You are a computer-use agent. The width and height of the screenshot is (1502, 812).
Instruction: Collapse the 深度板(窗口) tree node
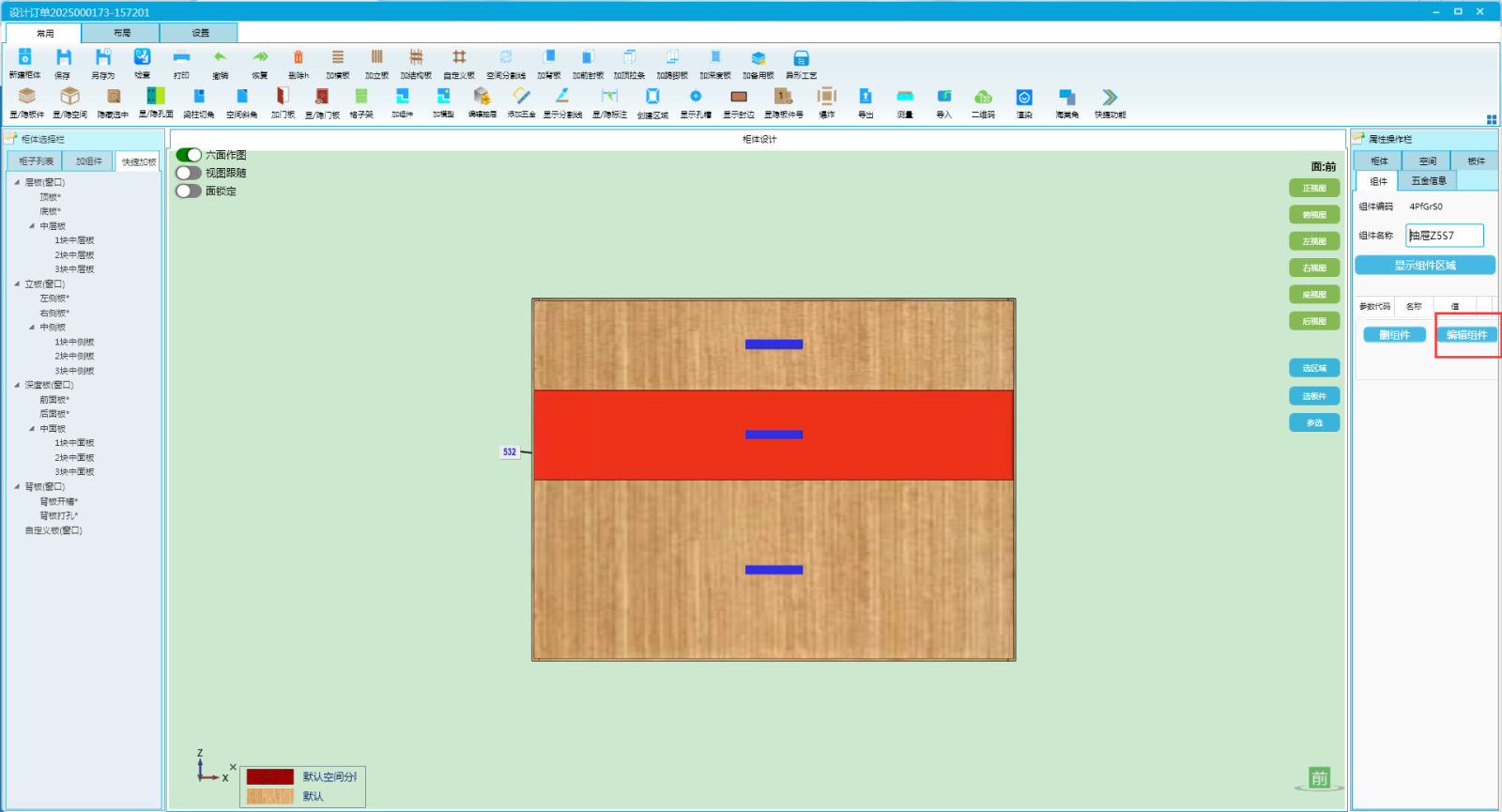tap(17, 385)
